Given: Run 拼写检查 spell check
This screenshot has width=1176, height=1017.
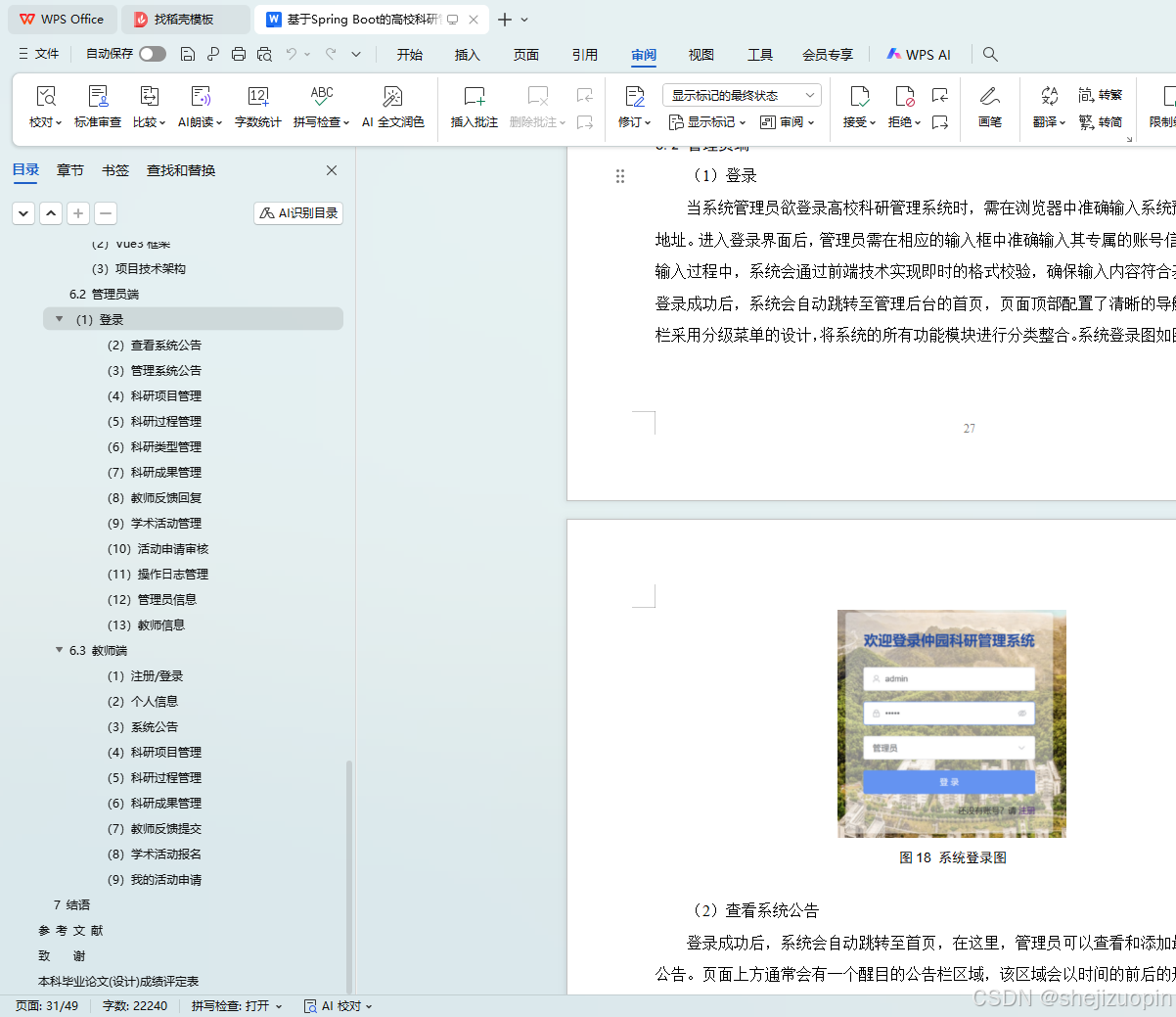Looking at the screenshot, I should click(321, 108).
